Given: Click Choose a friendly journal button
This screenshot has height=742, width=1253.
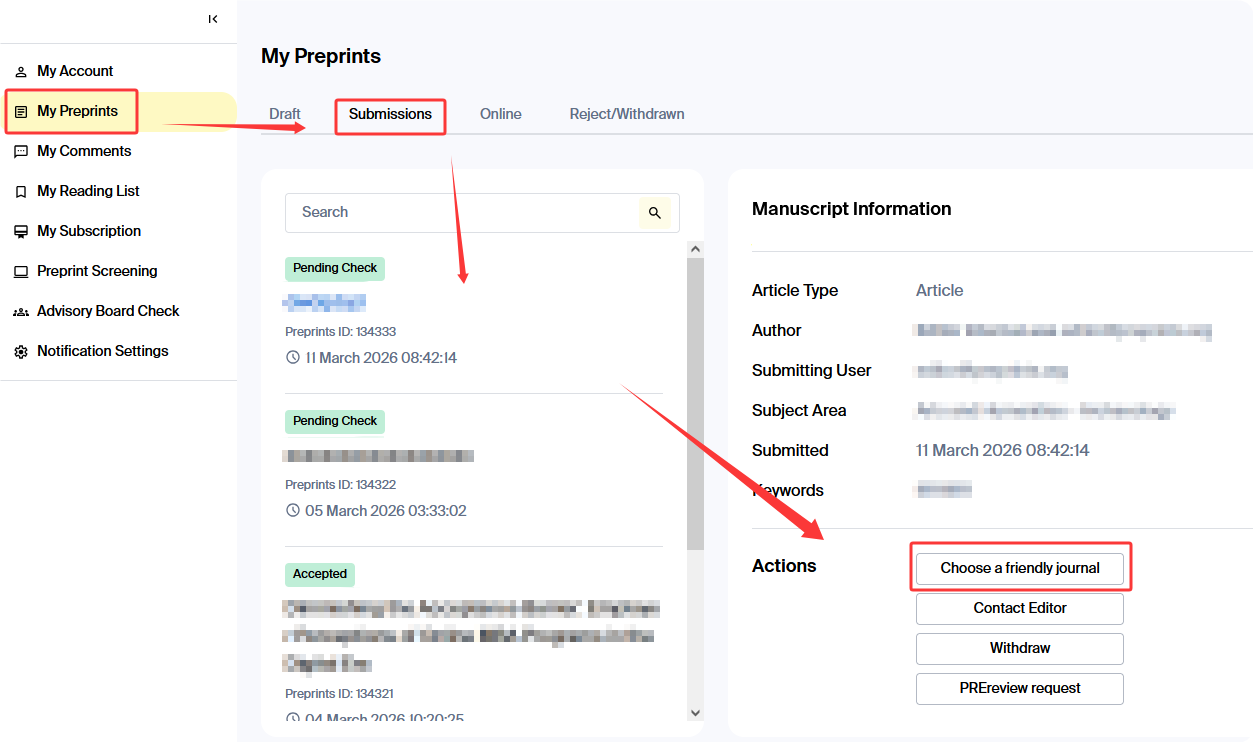Looking at the screenshot, I should 1019,568.
